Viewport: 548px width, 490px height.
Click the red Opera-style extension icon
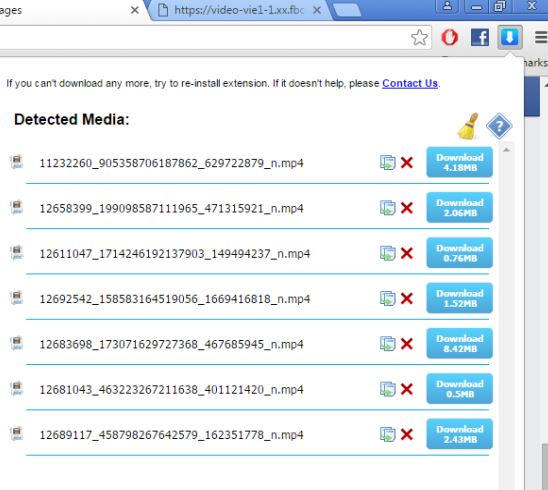coord(449,37)
